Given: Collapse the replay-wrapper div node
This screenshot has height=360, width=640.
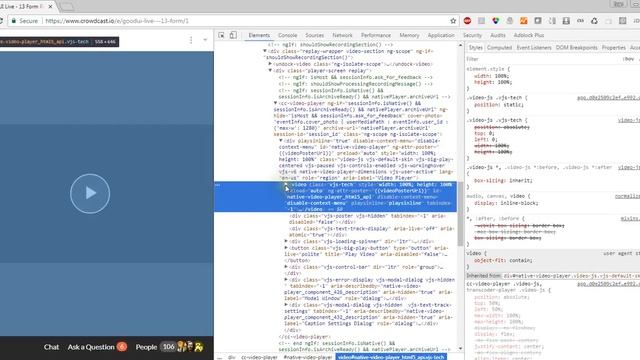Looking at the screenshot, I should (x=265, y=51).
